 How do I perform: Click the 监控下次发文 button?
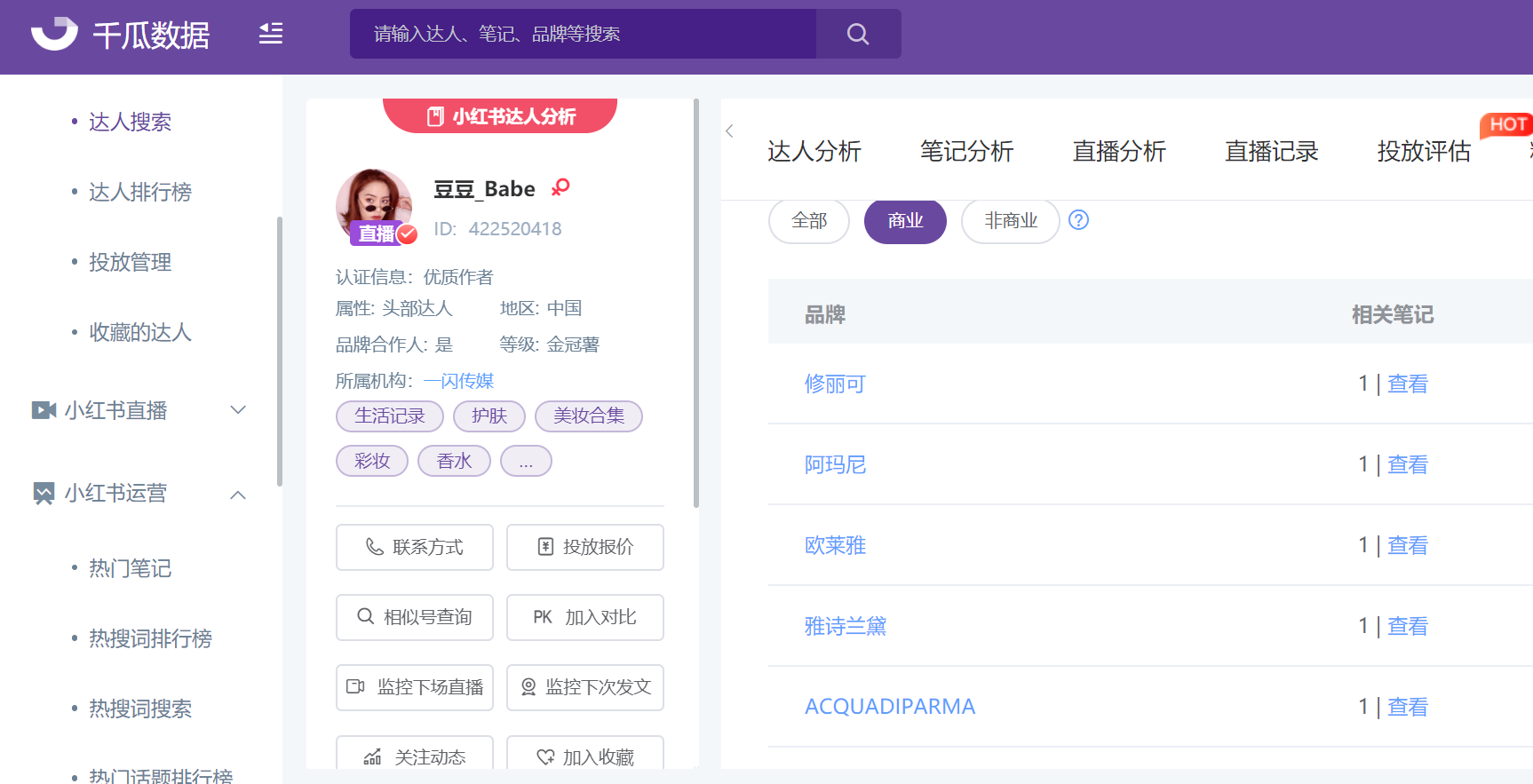point(585,687)
